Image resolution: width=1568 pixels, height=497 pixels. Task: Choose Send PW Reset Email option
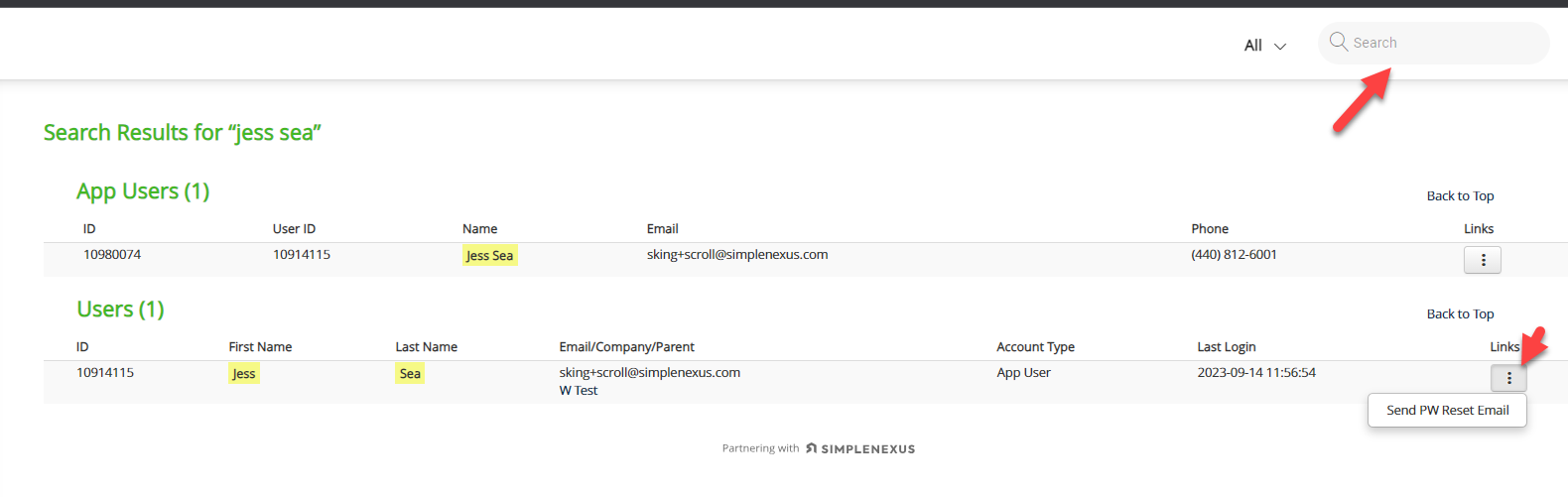click(x=1447, y=411)
